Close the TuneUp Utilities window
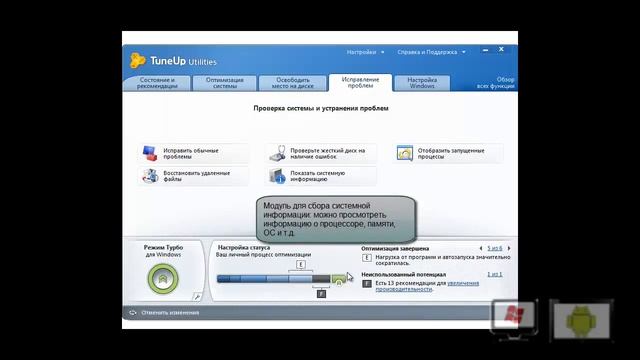The image size is (640, 360). (501, 49)
